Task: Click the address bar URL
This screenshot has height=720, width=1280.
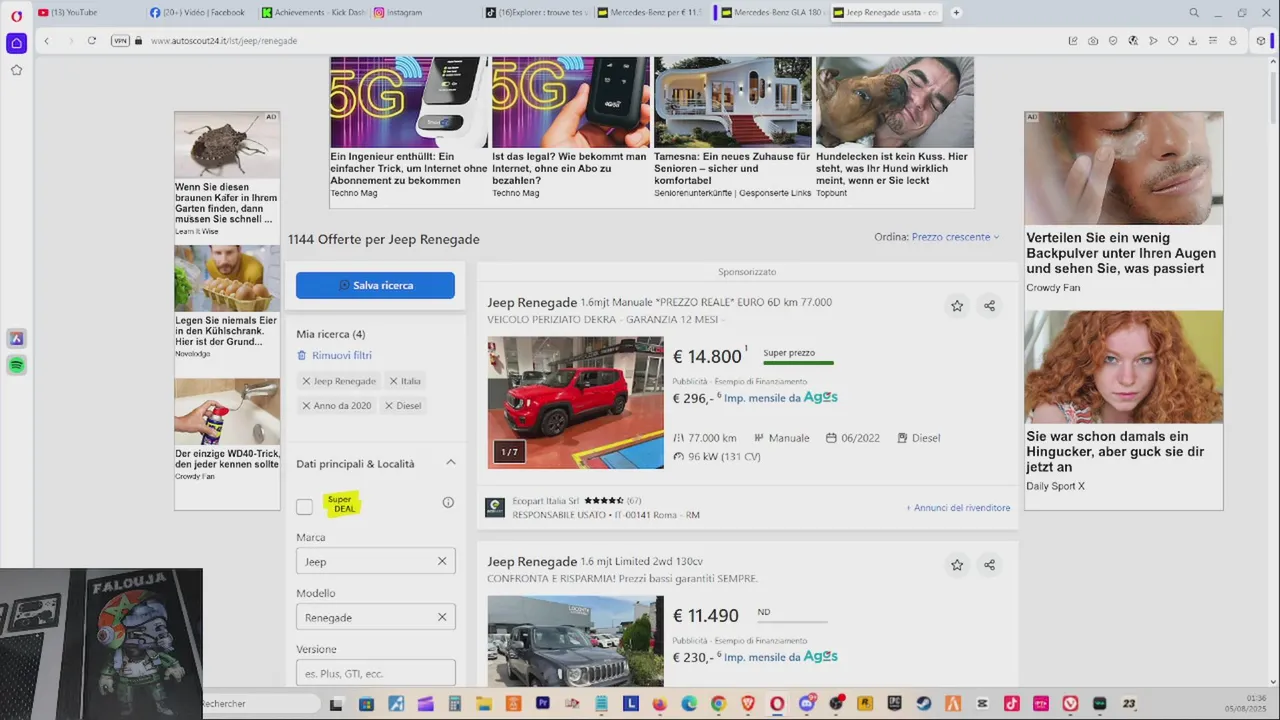Action: click(224, 41)
